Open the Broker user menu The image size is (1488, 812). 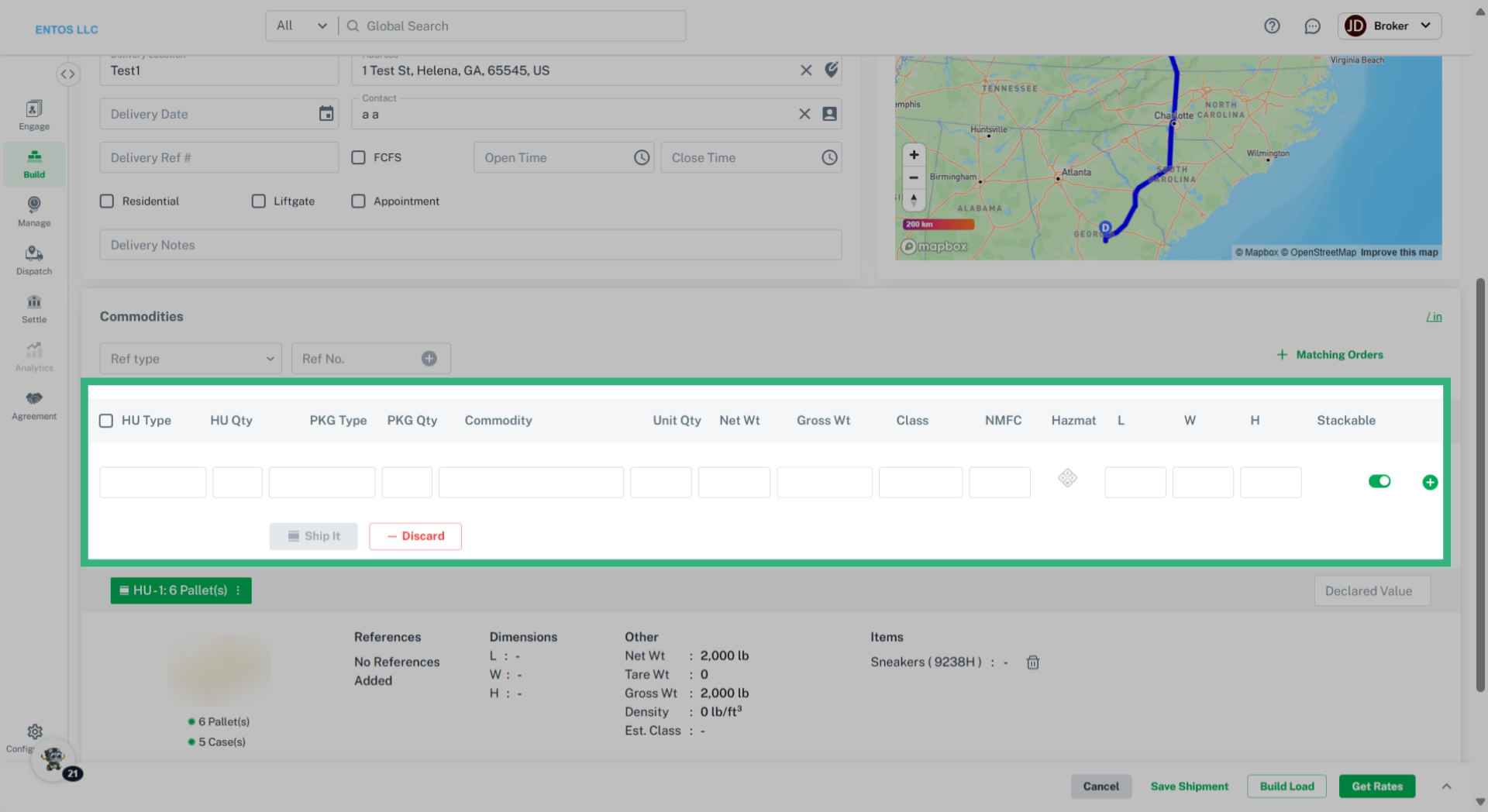coord(1389,26)
